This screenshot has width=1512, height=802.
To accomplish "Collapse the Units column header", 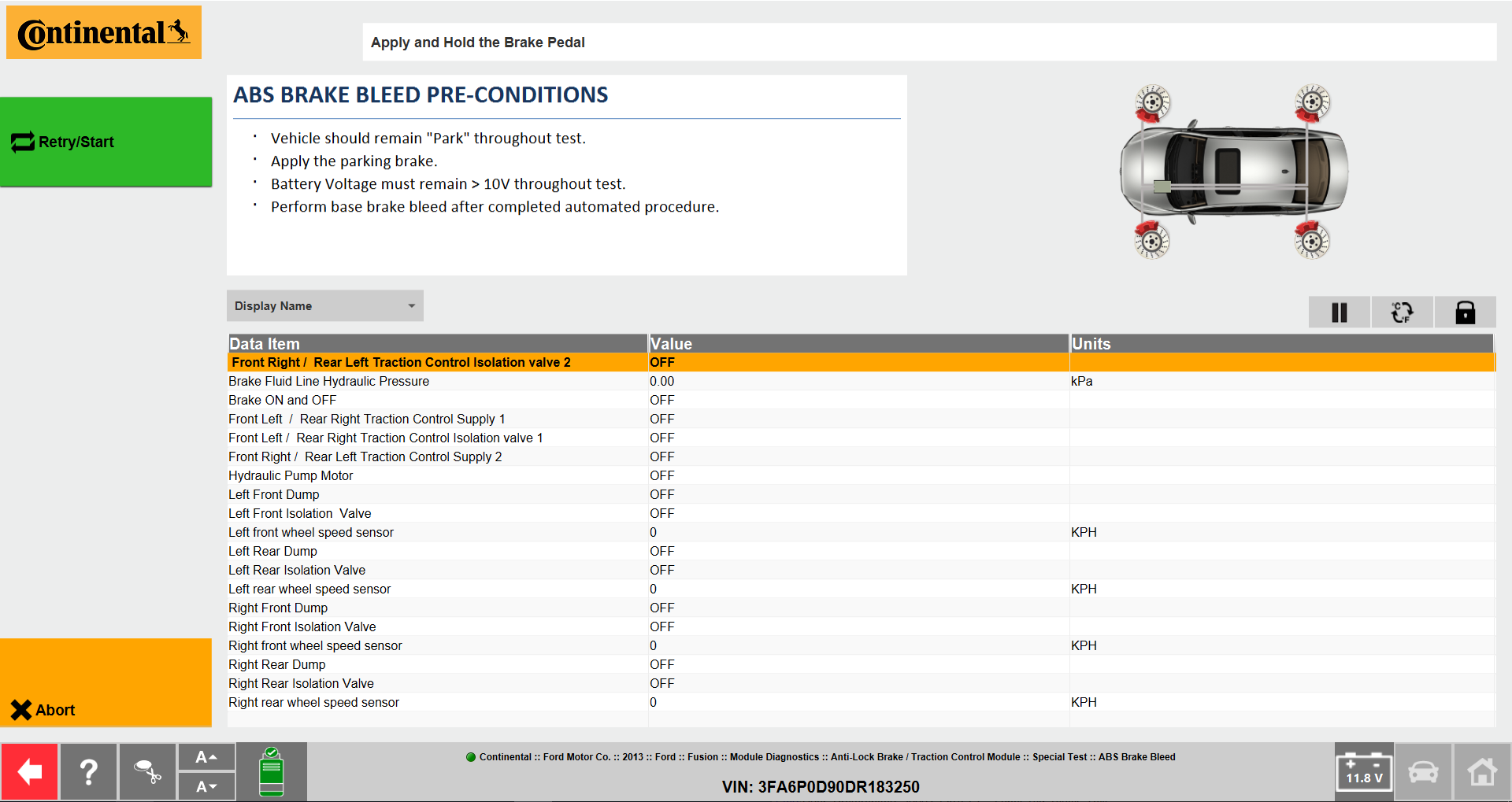I will click(x=1091, y=343).
